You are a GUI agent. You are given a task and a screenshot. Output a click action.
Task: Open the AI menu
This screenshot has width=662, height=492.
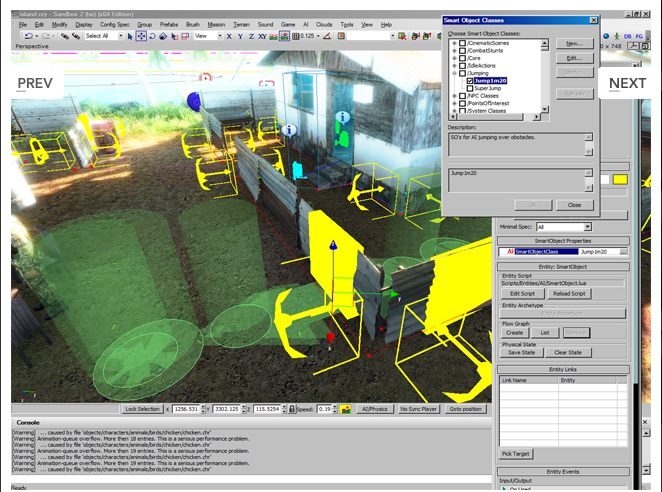point(306,25)
